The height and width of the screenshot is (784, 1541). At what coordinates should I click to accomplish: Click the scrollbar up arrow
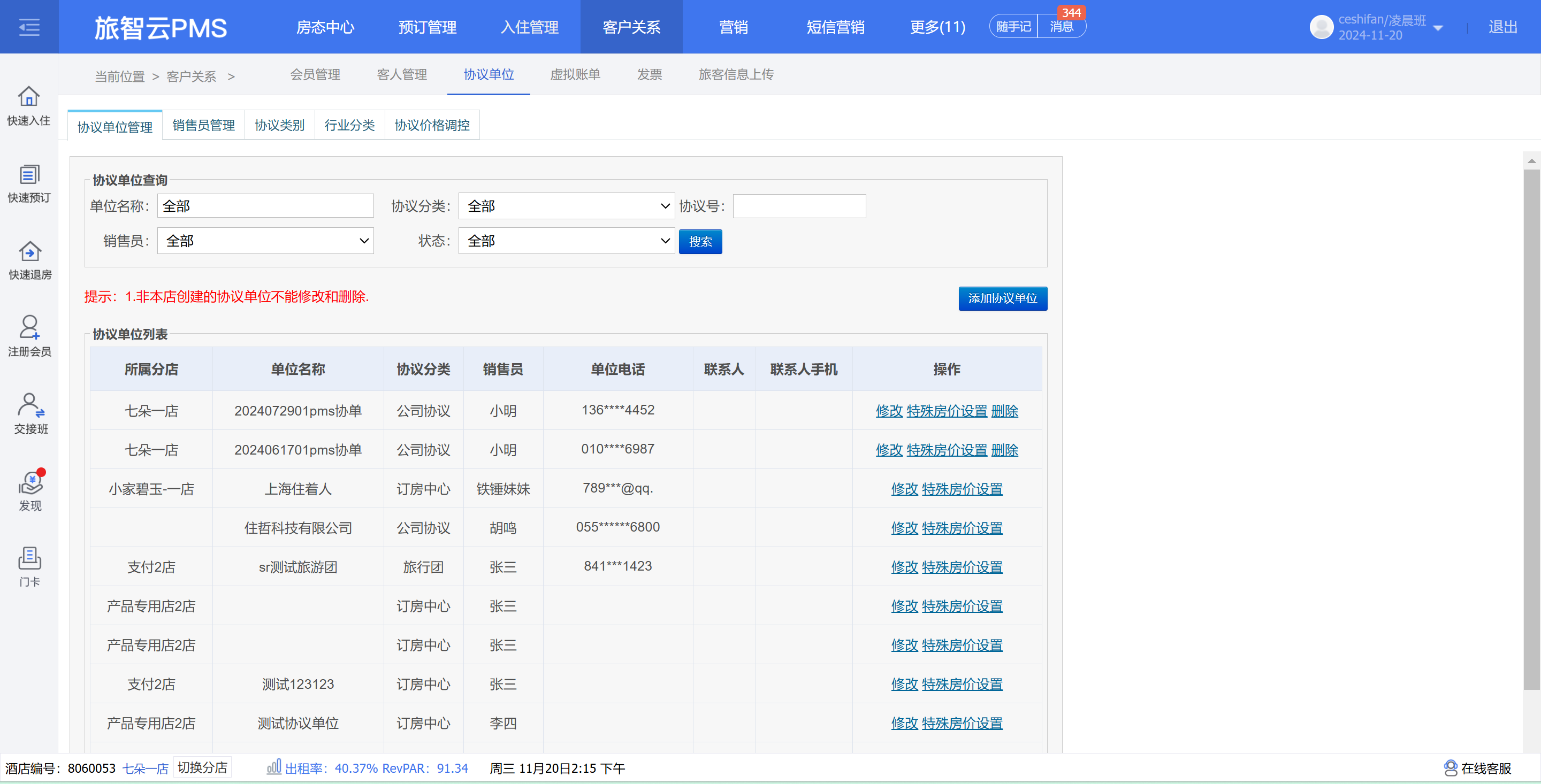click(x=1531, y=160)
